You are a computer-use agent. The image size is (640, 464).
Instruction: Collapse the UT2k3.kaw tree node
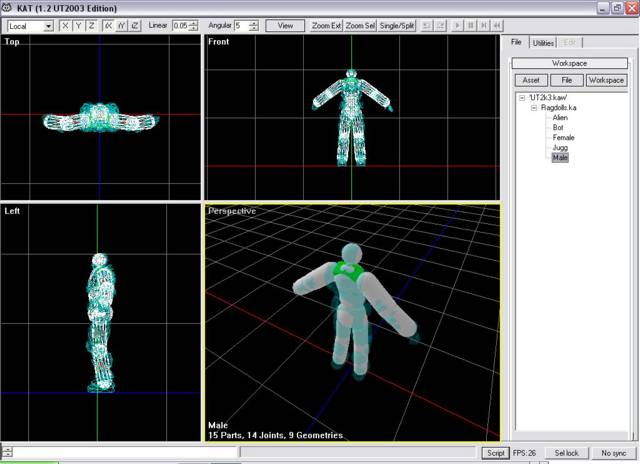coord(522,98)
